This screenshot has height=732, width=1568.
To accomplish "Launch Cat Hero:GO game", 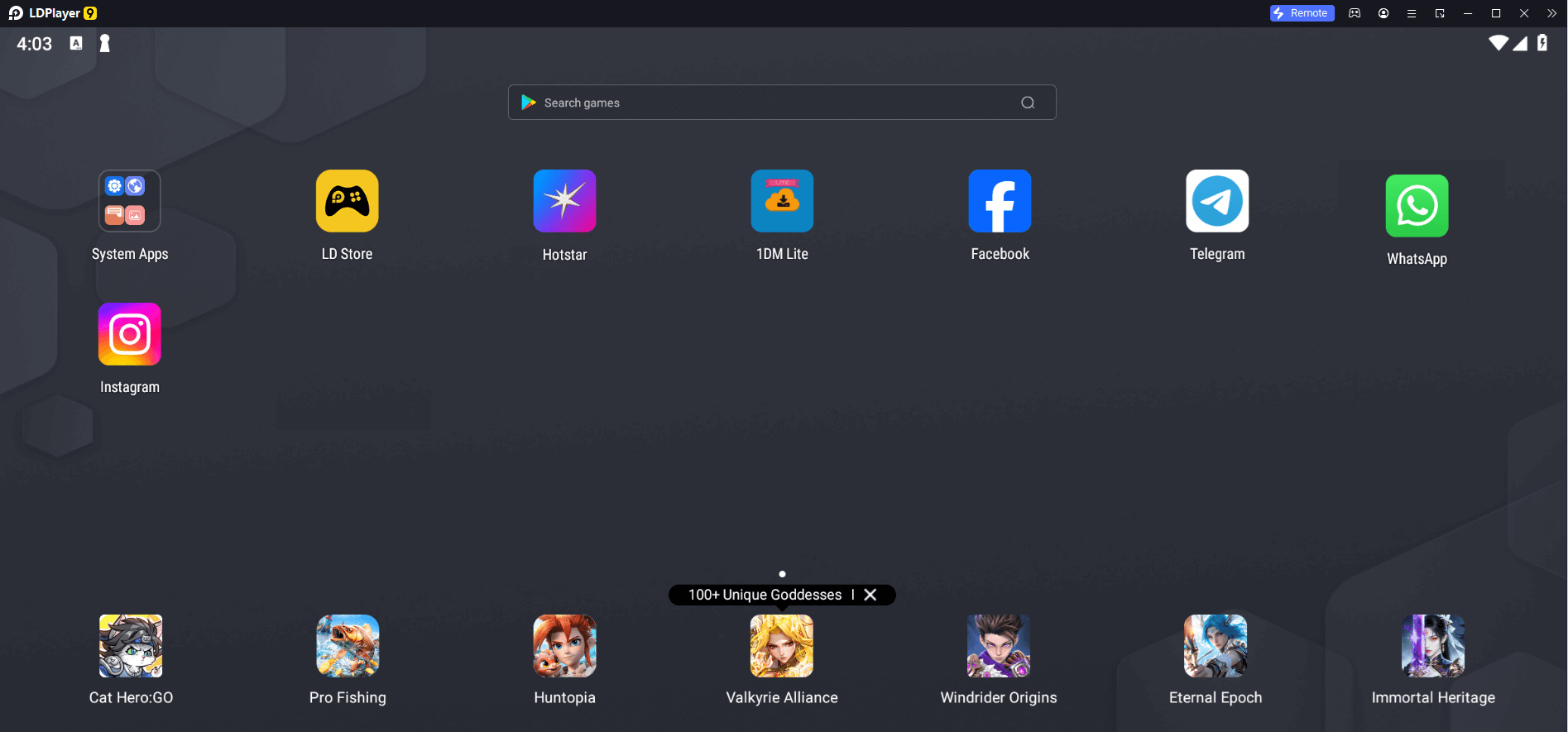I will click(131, 646).
